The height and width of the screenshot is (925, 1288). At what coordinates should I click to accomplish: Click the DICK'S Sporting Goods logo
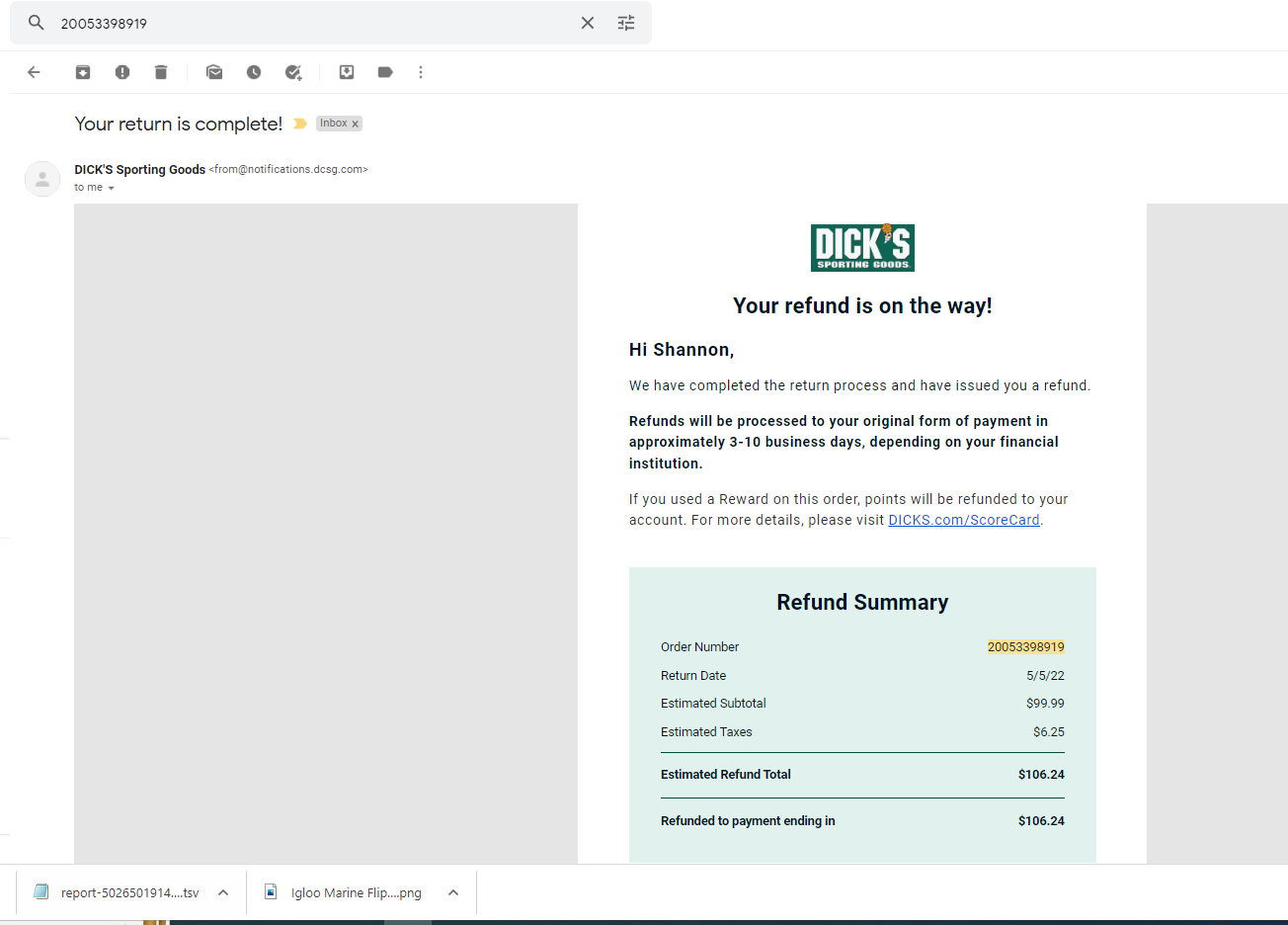(x=862, y=247)
